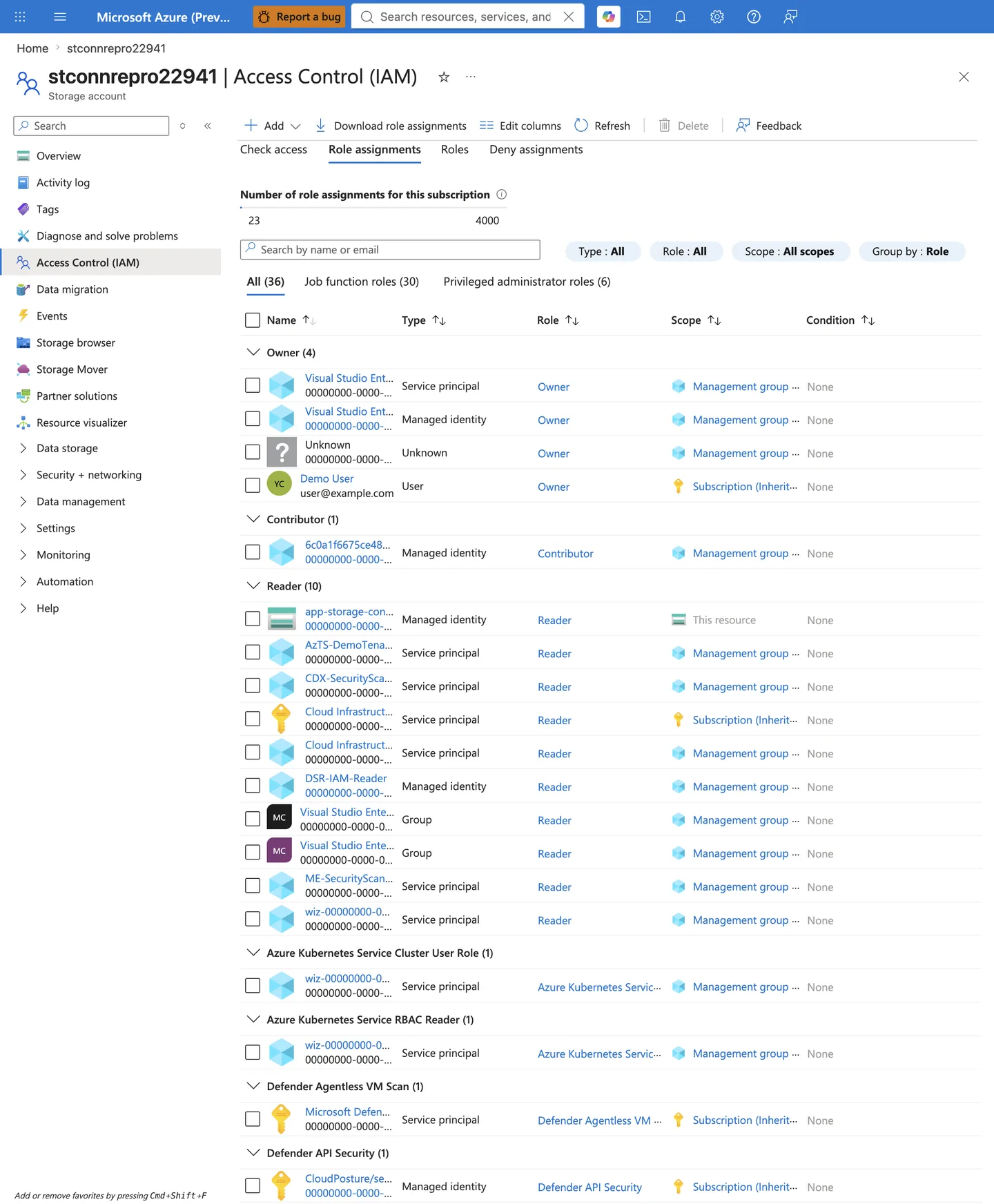Select the Unknown owner row checkbox

click(253, 452)
